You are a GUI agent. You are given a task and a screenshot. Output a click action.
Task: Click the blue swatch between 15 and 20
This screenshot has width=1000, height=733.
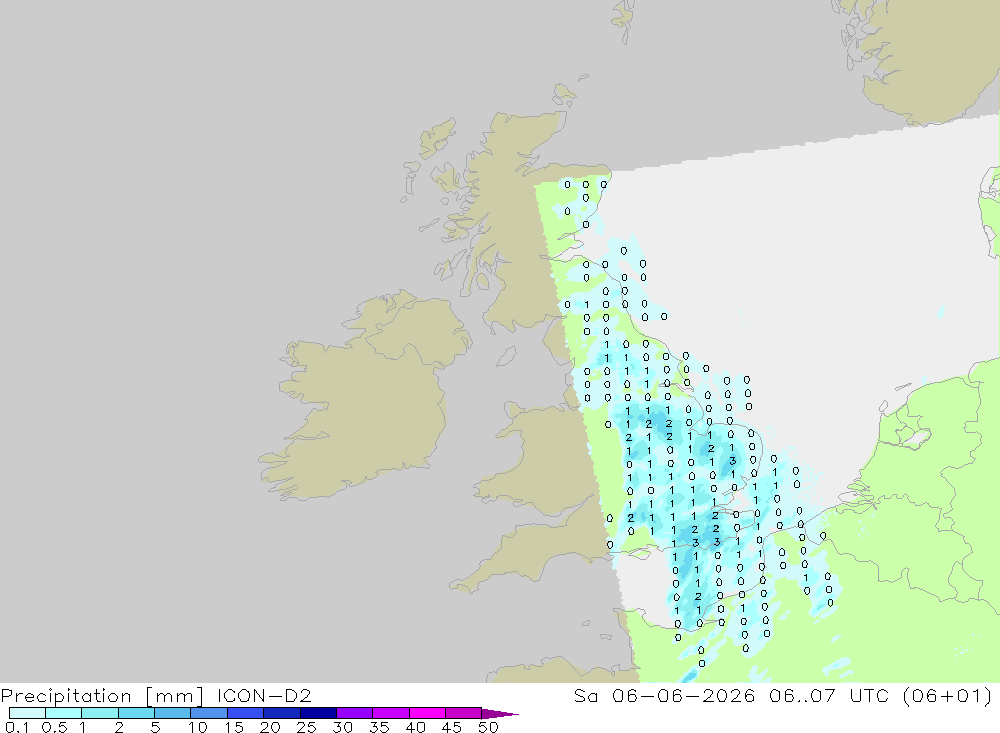[245, 713]
